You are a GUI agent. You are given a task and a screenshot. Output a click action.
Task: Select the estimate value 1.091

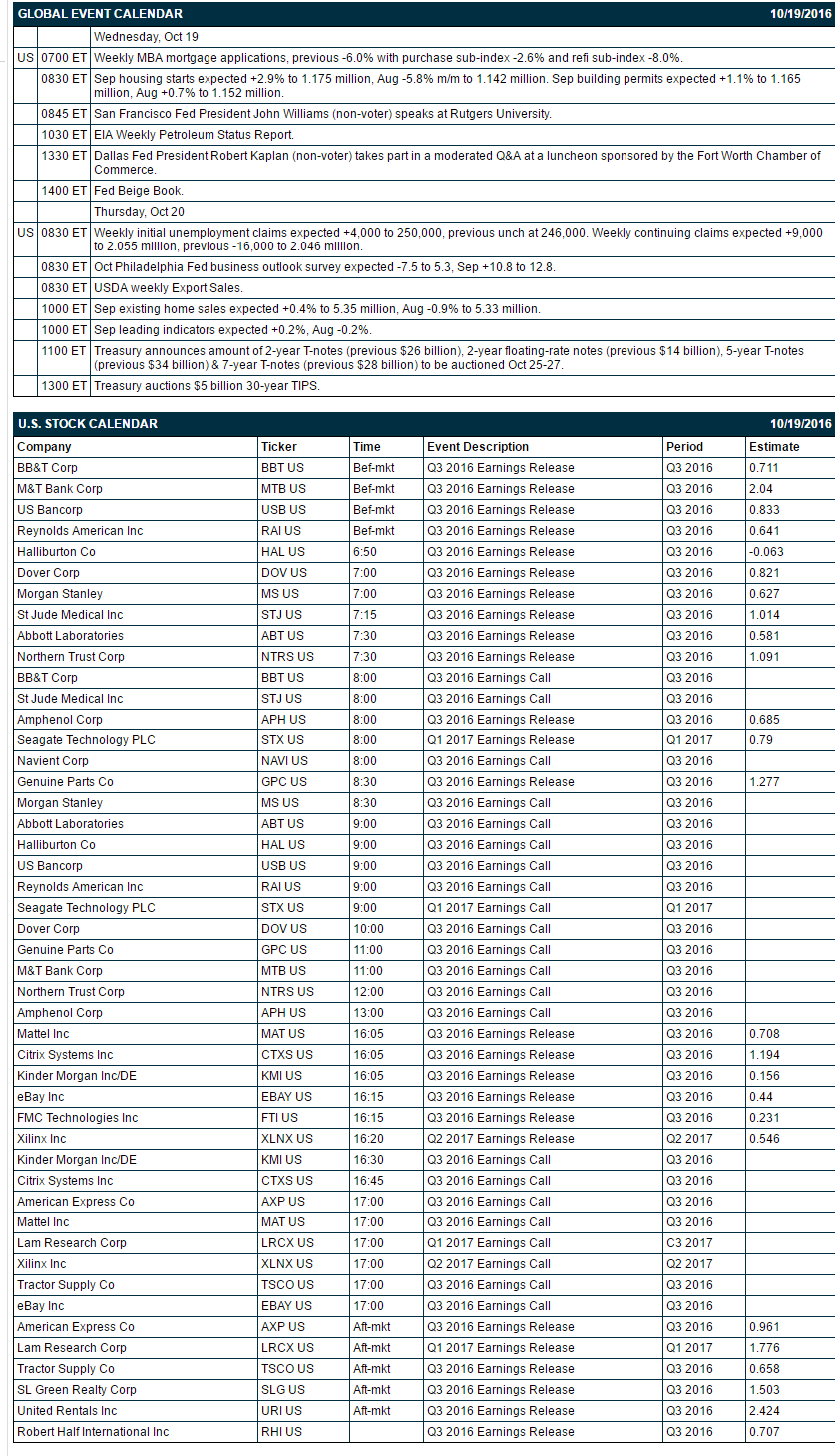point(764,657)
